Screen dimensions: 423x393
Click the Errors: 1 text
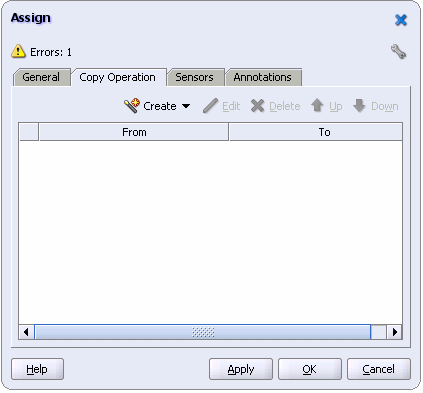[x=51, y=52]
